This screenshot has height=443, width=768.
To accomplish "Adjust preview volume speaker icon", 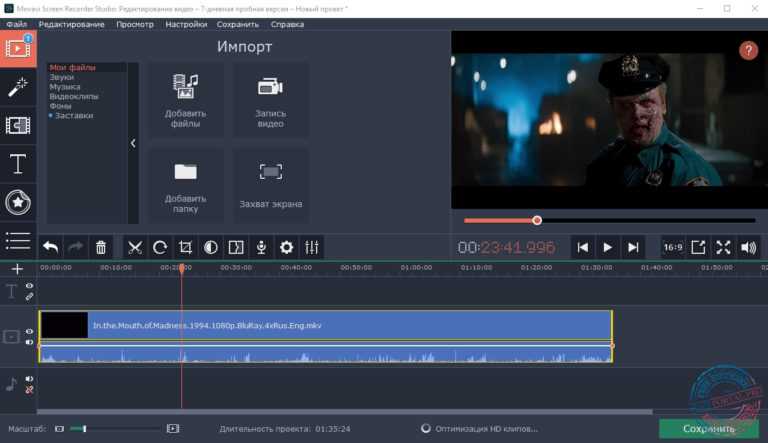I will 749,247.
